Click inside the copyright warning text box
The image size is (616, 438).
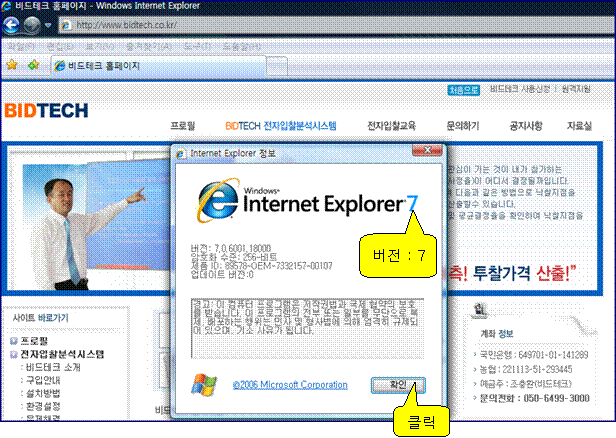(x=307, y=328)
